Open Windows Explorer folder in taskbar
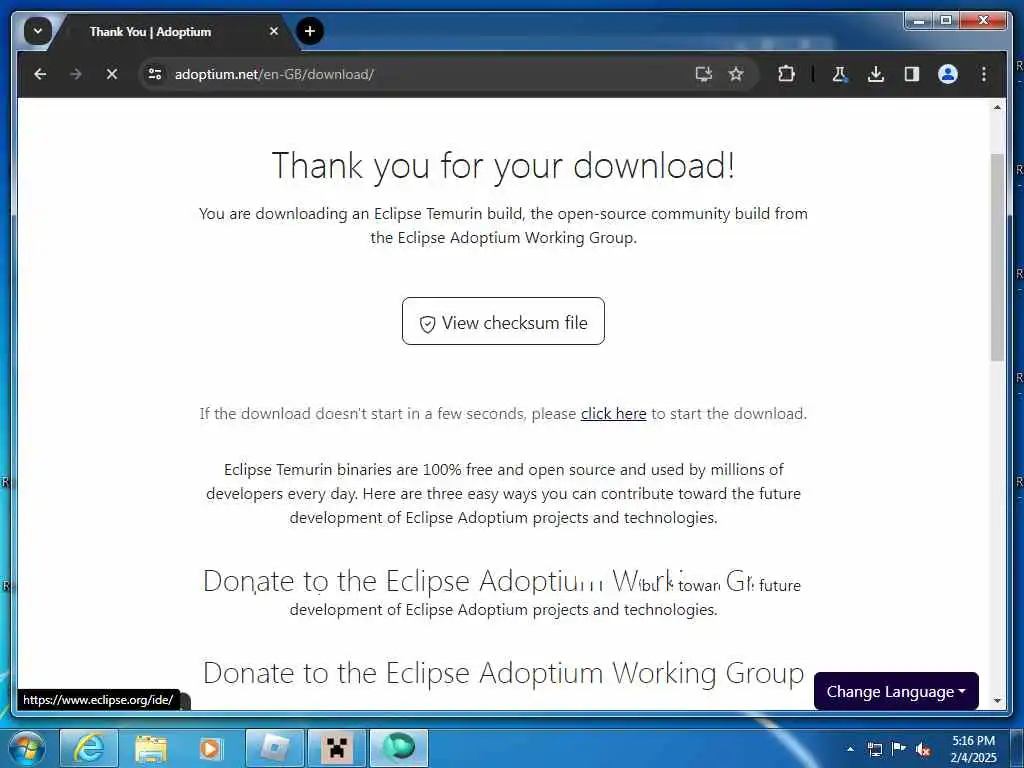This screenshot has width=1024, height=768. (151, 748)
